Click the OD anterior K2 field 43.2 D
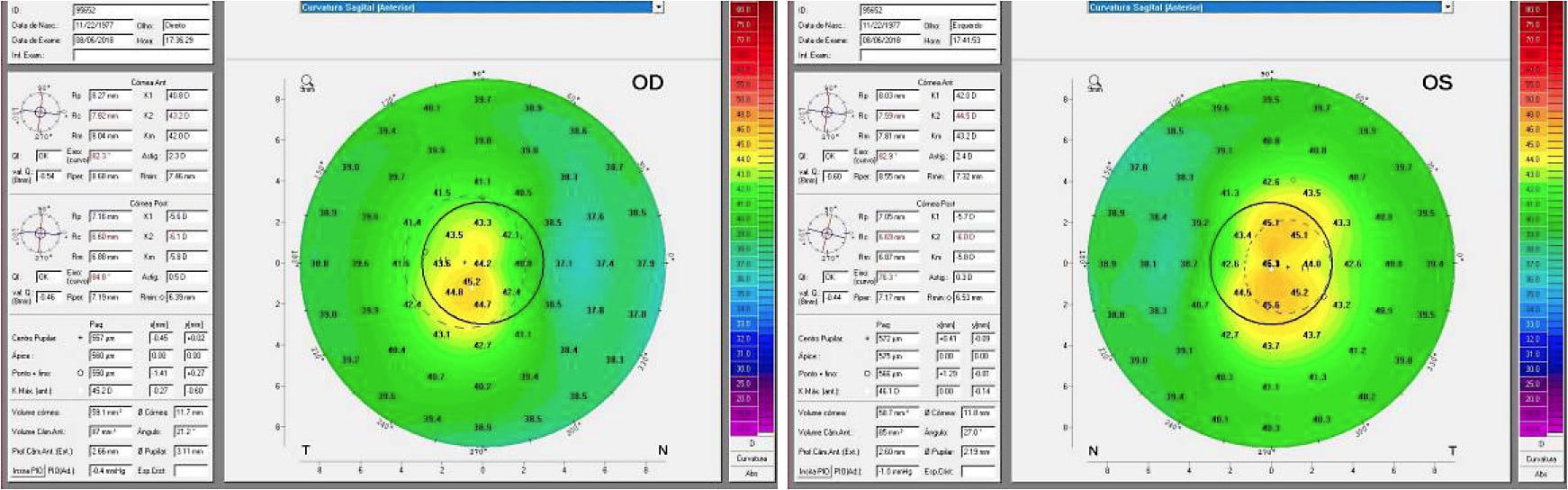Image resolution: width=1568 pixels, height=490 pixels. pos(186,115)
